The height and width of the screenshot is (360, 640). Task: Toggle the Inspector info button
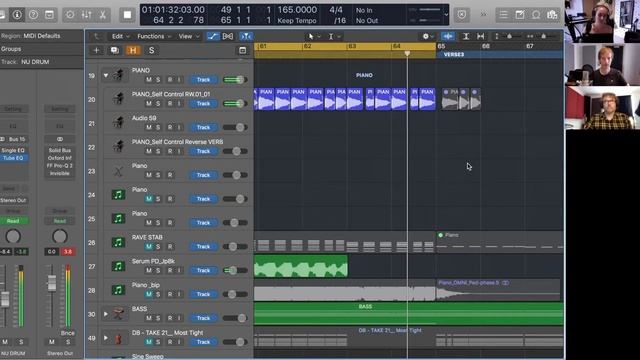coord(17,15)
